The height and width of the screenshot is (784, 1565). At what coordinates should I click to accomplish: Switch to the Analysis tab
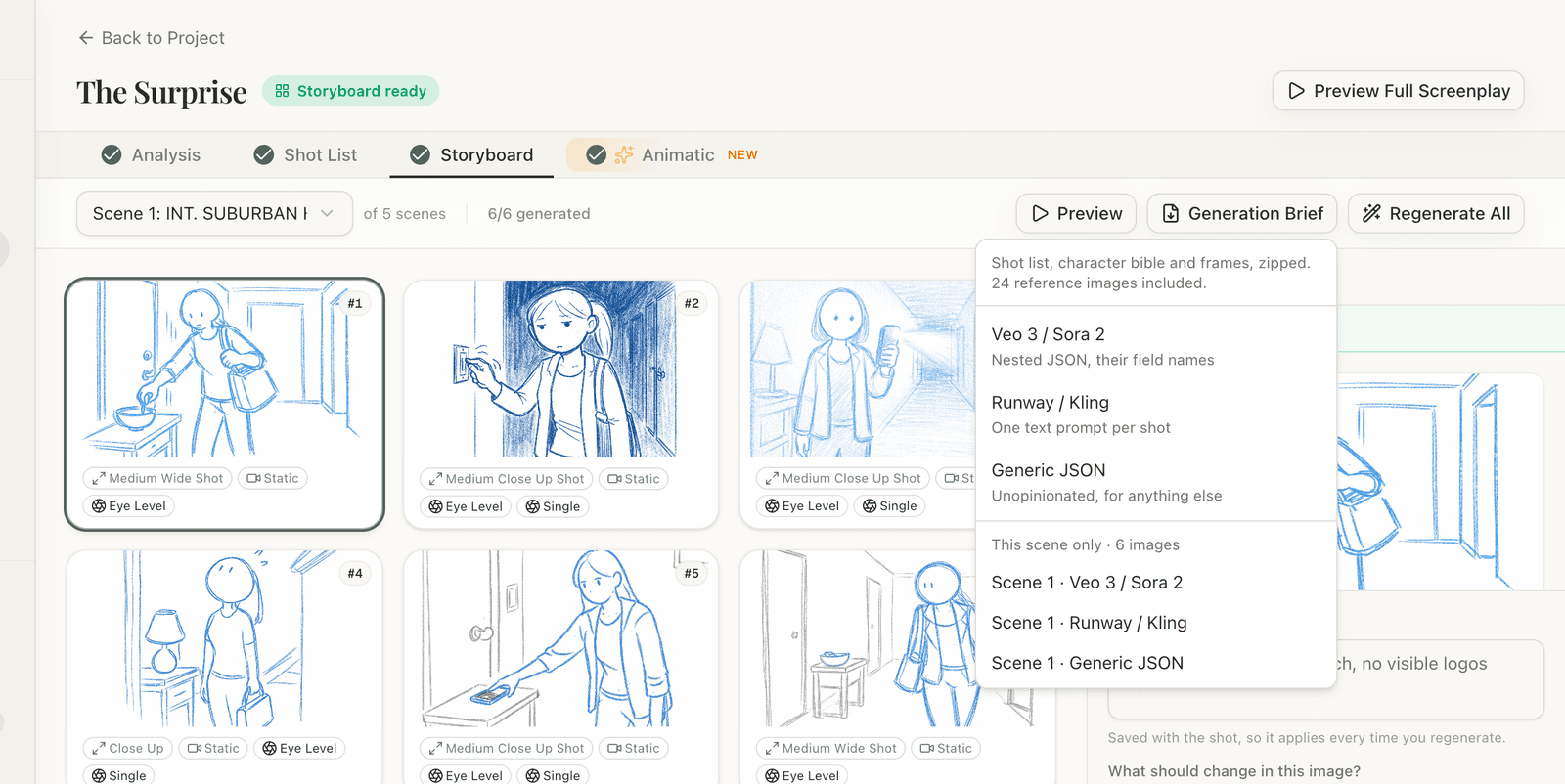(152, 154)
